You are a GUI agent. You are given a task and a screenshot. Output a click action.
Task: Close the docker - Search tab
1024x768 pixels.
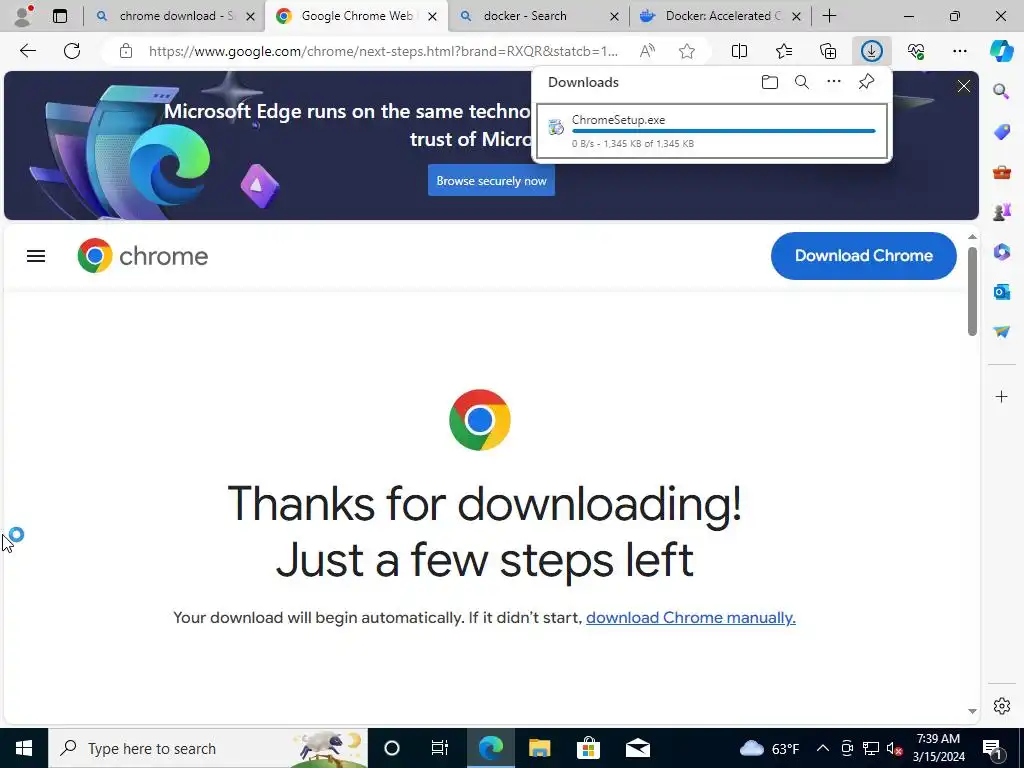point(614,16)
